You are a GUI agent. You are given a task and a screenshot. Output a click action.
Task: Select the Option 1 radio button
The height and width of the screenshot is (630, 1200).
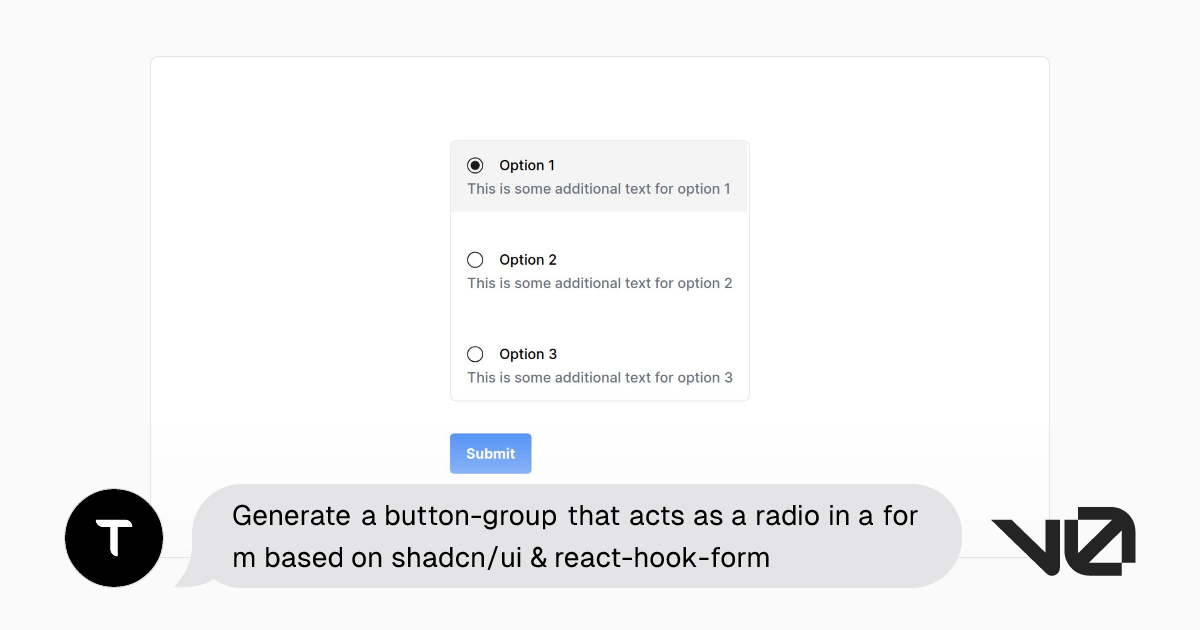[475, 165]
